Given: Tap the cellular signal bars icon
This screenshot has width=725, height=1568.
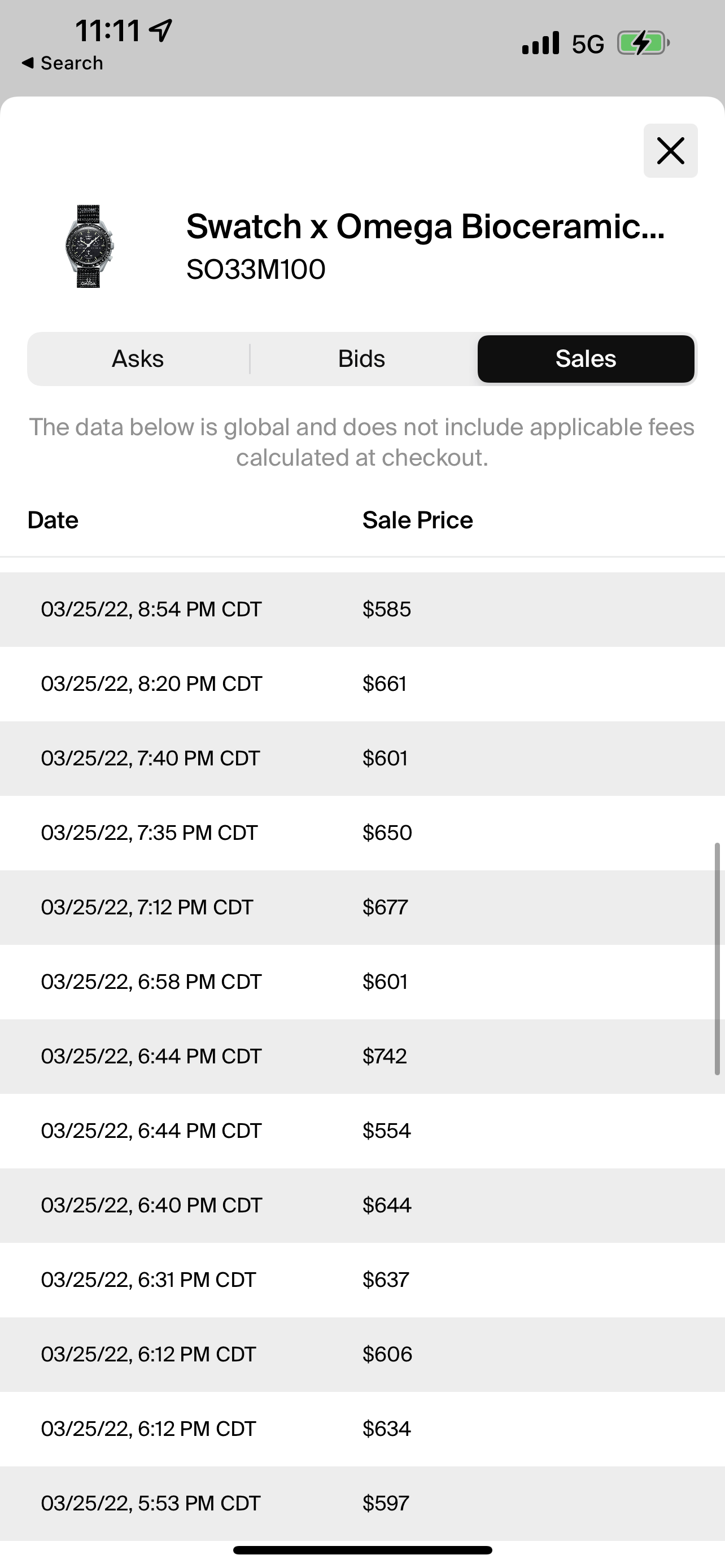Looking at the screenshot, I should click(x=540, y=43).
